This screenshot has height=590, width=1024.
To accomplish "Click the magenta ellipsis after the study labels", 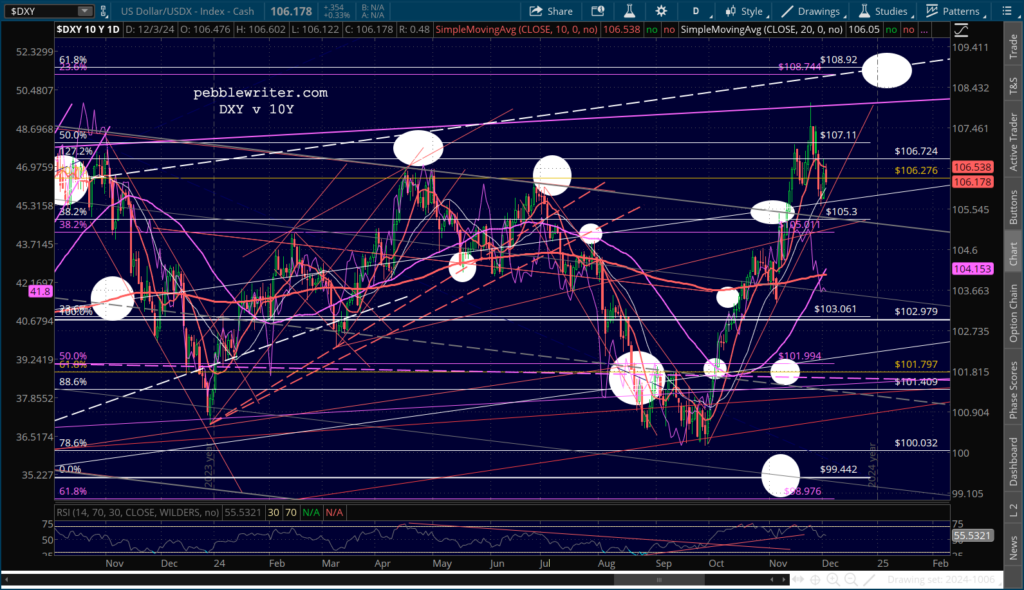I will coord(923,30).
